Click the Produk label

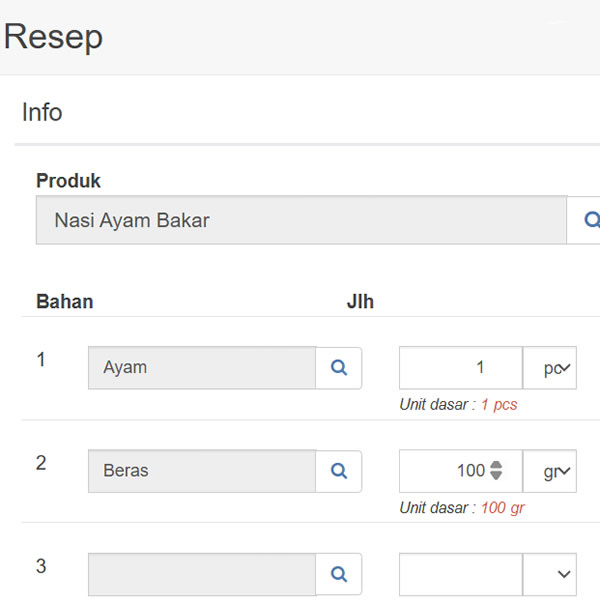[x=68, y=181]
